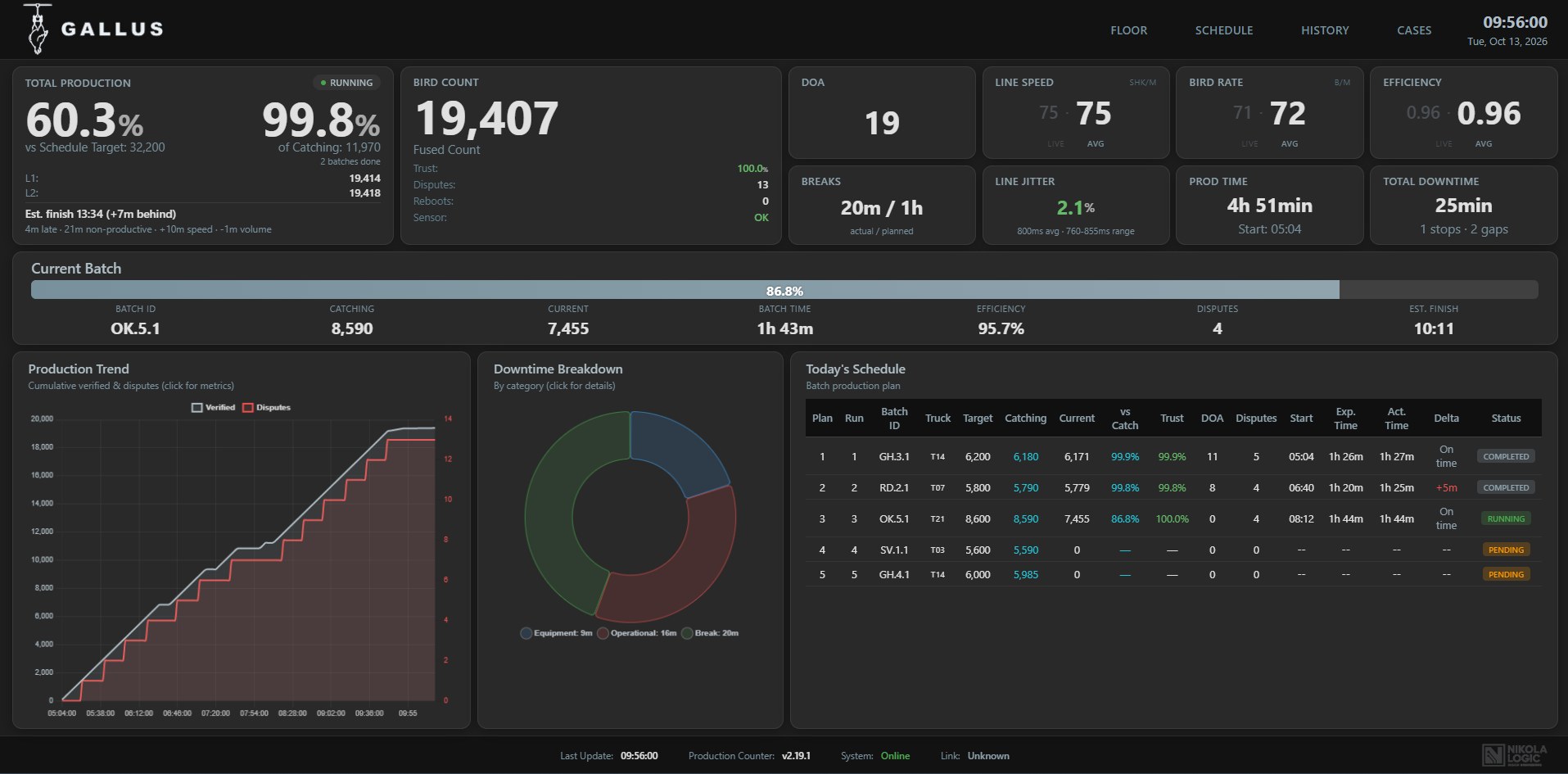Select batch ID GH.3.1 in schedule table

(x=894, y=456)
